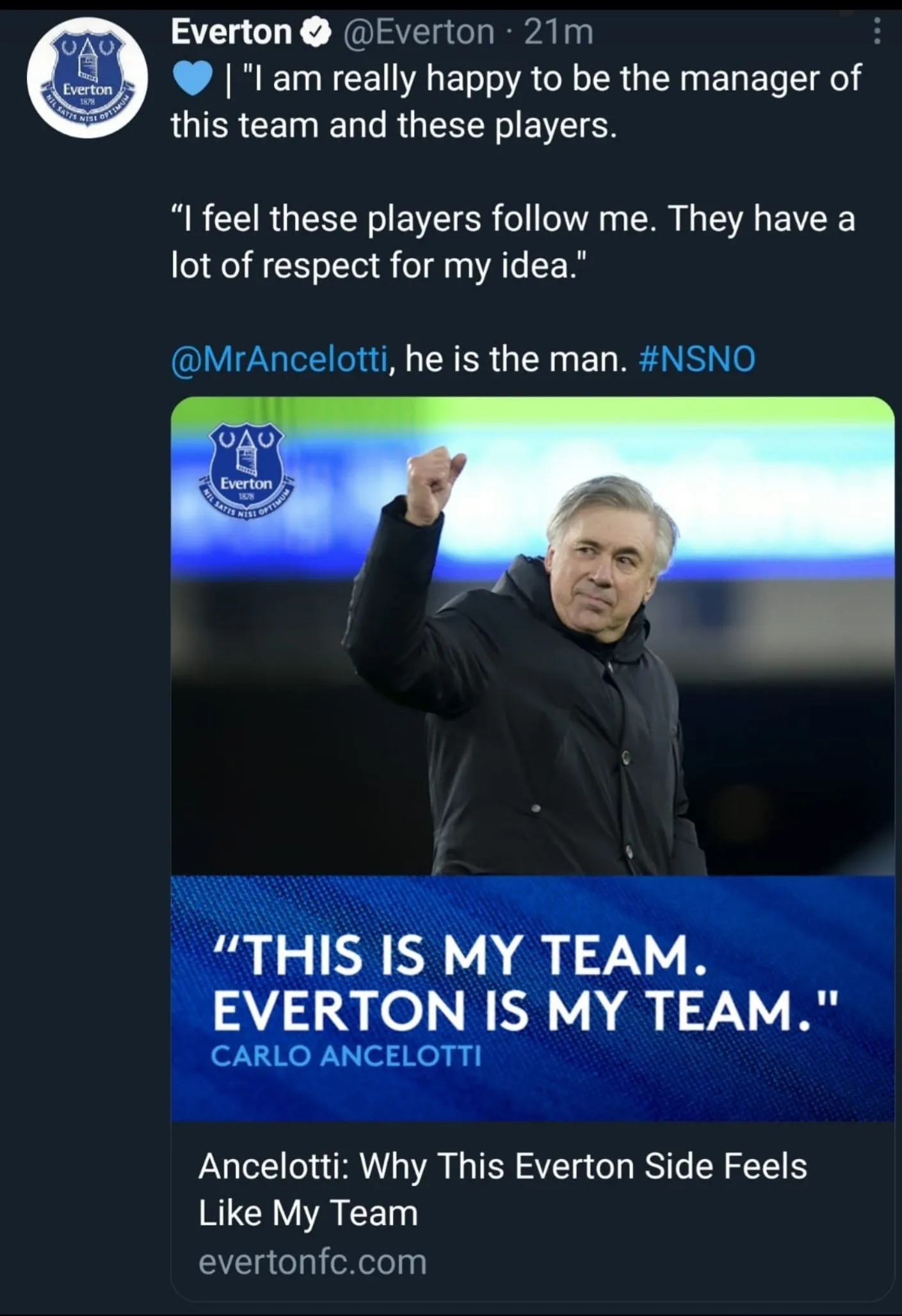Image resolution: width=902 pixels, height=1316 pixels.
Task: Open the tweet's three-dot more options
Action: click(x=877, y=31)
